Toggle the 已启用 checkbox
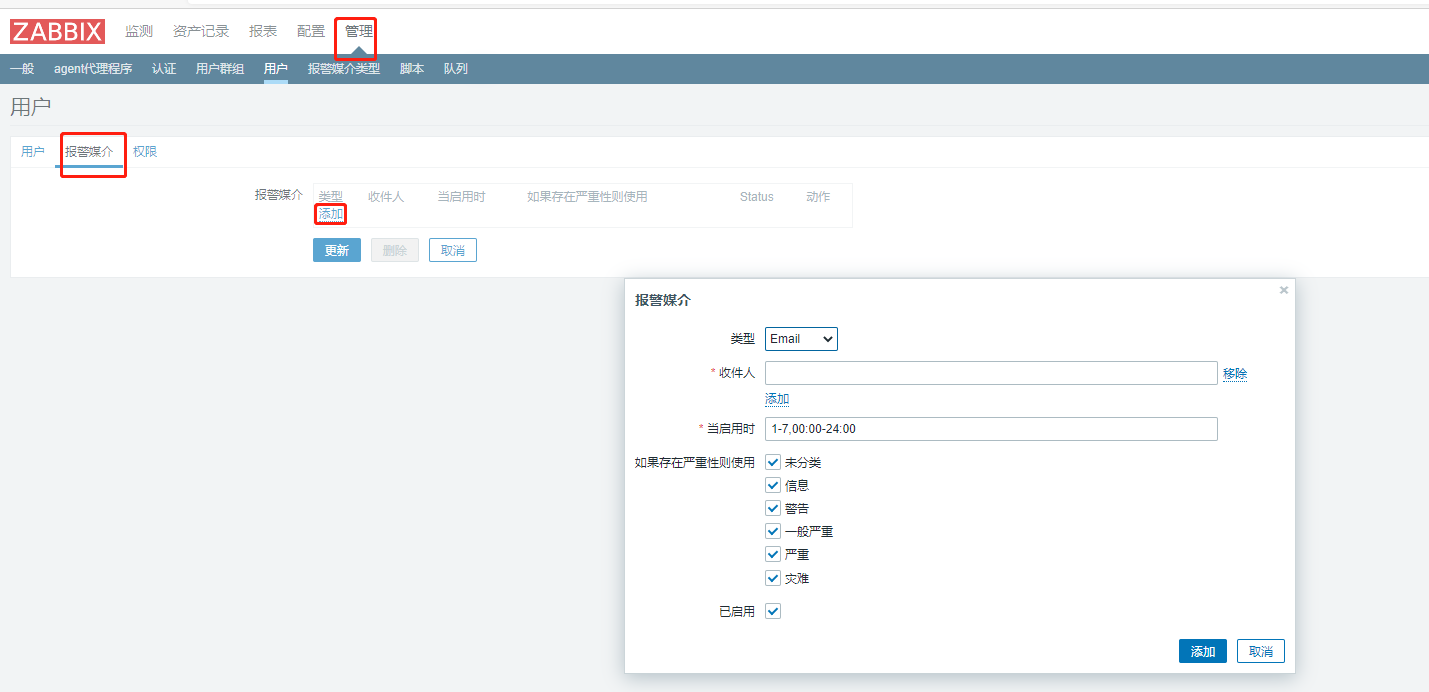 [x=773, y=611]
